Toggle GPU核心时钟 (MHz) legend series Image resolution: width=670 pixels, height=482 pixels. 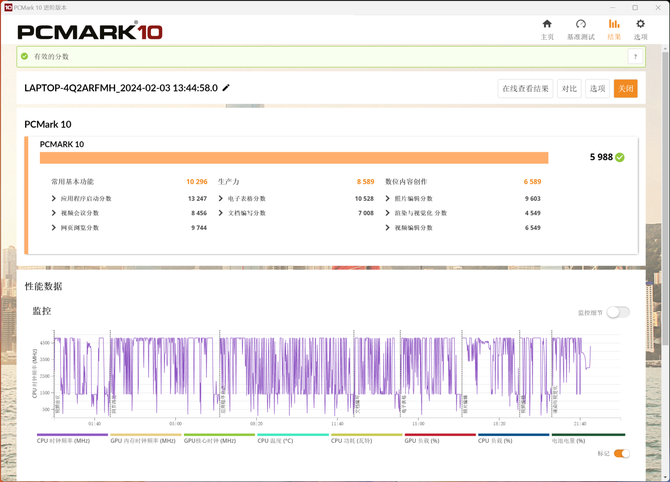(x=219, y=438)
